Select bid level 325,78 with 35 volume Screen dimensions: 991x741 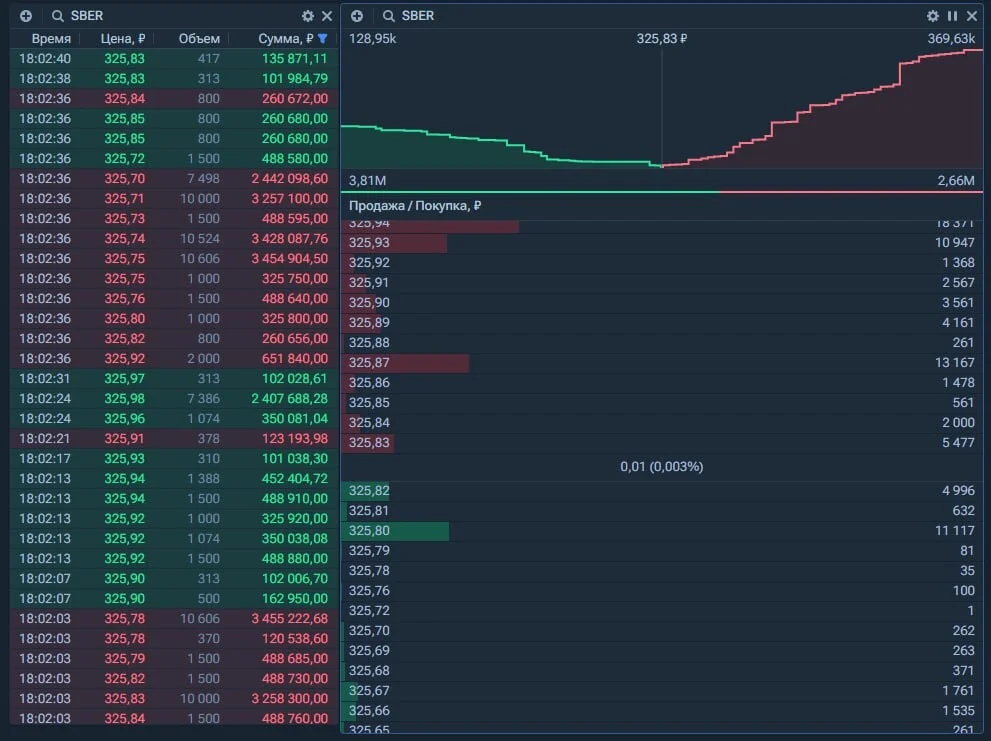(x=662, y=571)
